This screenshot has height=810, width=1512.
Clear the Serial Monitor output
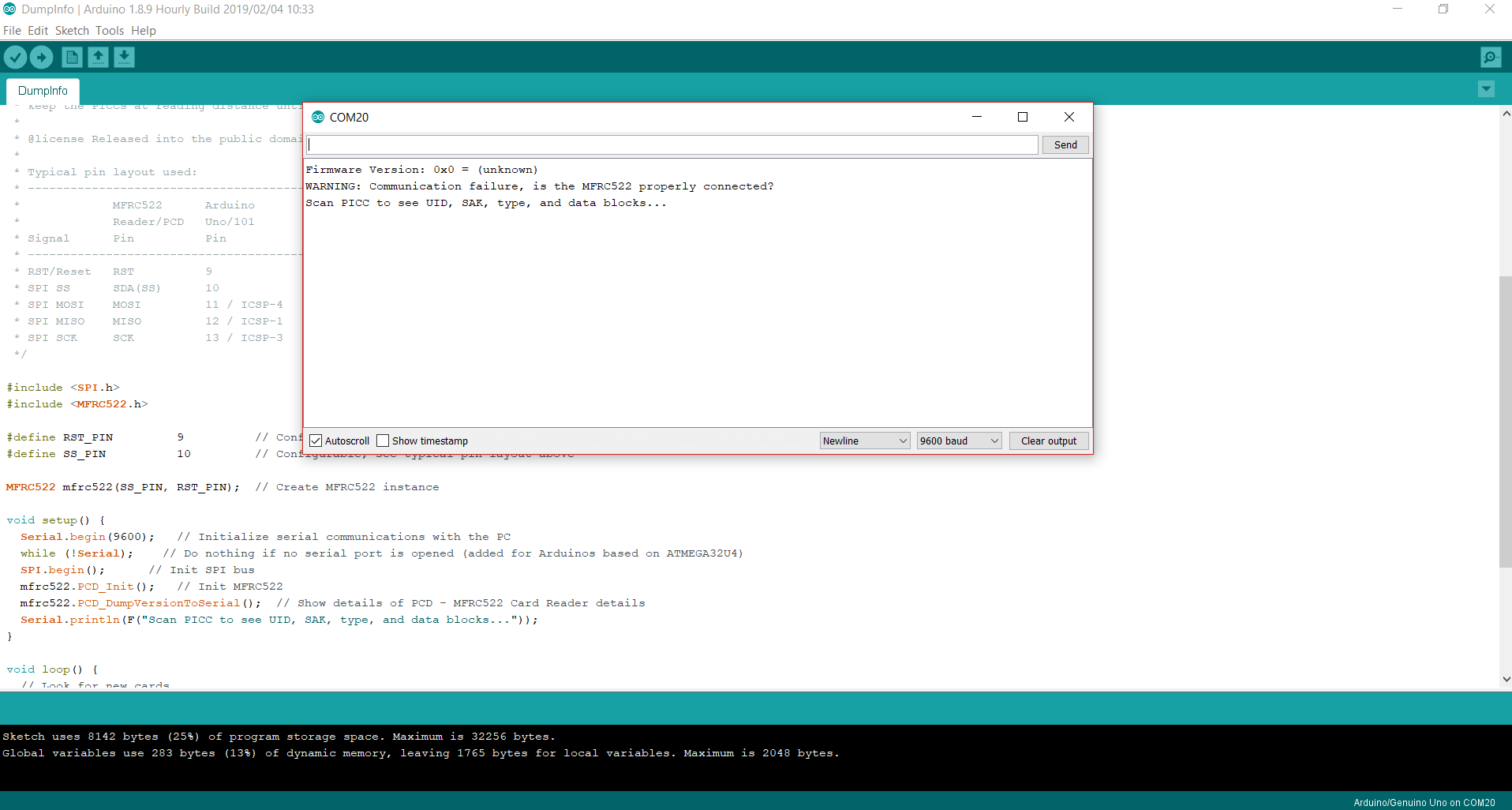pyautogui.click(x=1048, y=441)
